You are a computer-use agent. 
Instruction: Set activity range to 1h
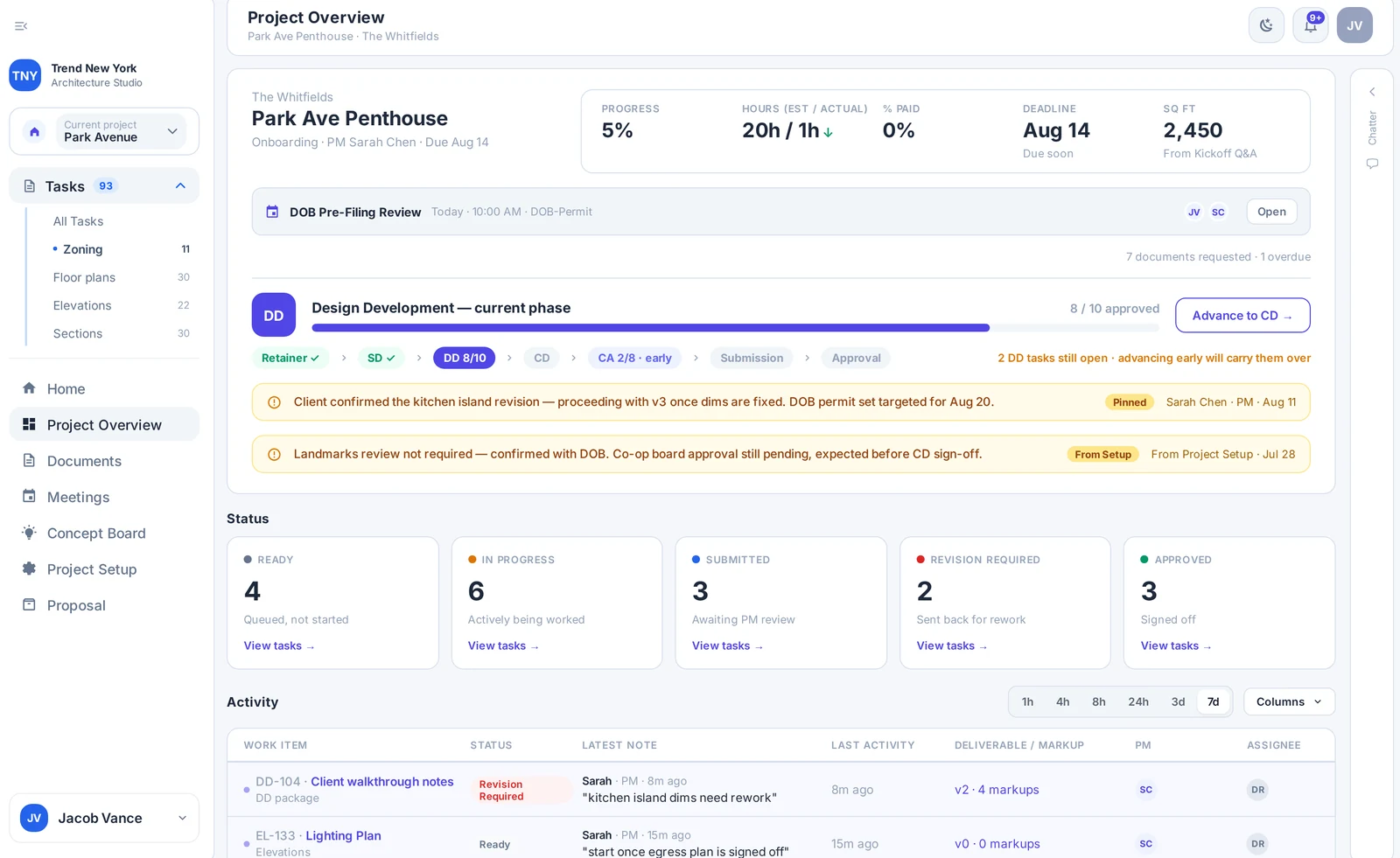click(x=1027, y=701)
